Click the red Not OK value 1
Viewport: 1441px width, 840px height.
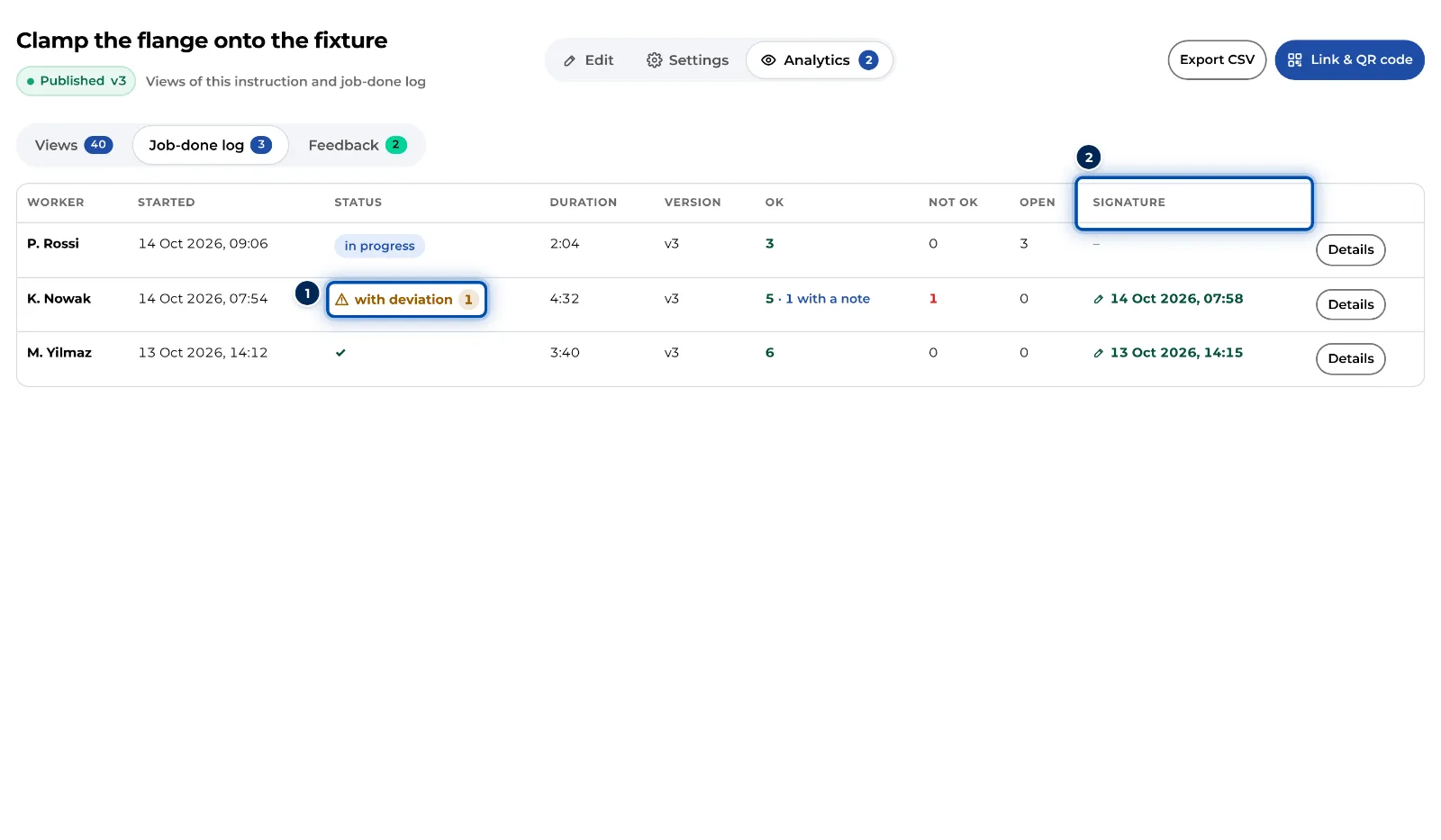[x=933, y=299]
